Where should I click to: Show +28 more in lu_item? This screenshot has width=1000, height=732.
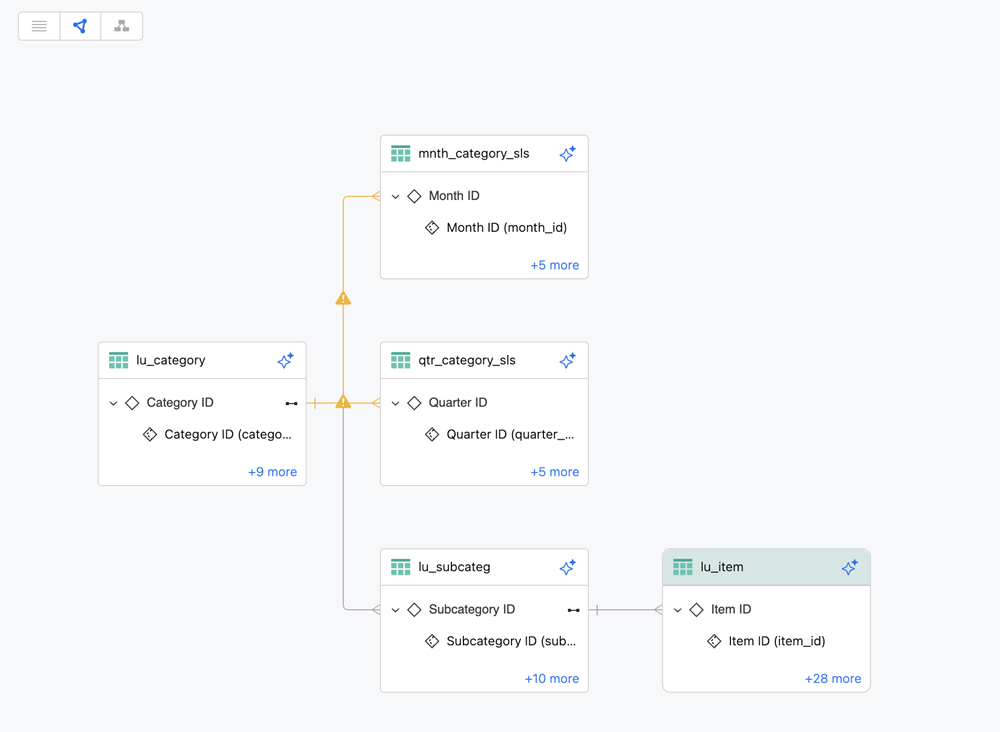click(832, 678)
